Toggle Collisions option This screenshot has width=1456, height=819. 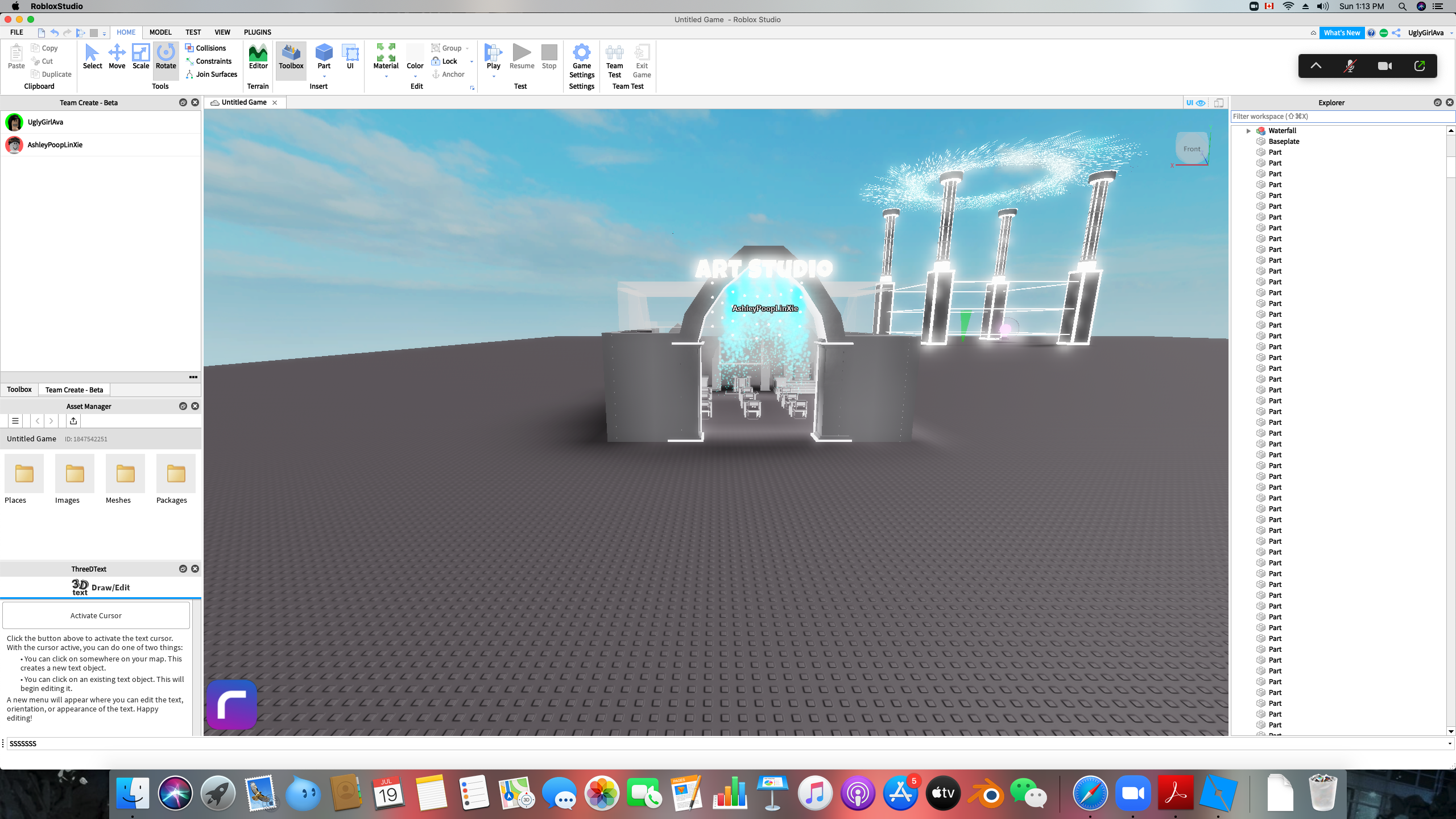point(205,48)
